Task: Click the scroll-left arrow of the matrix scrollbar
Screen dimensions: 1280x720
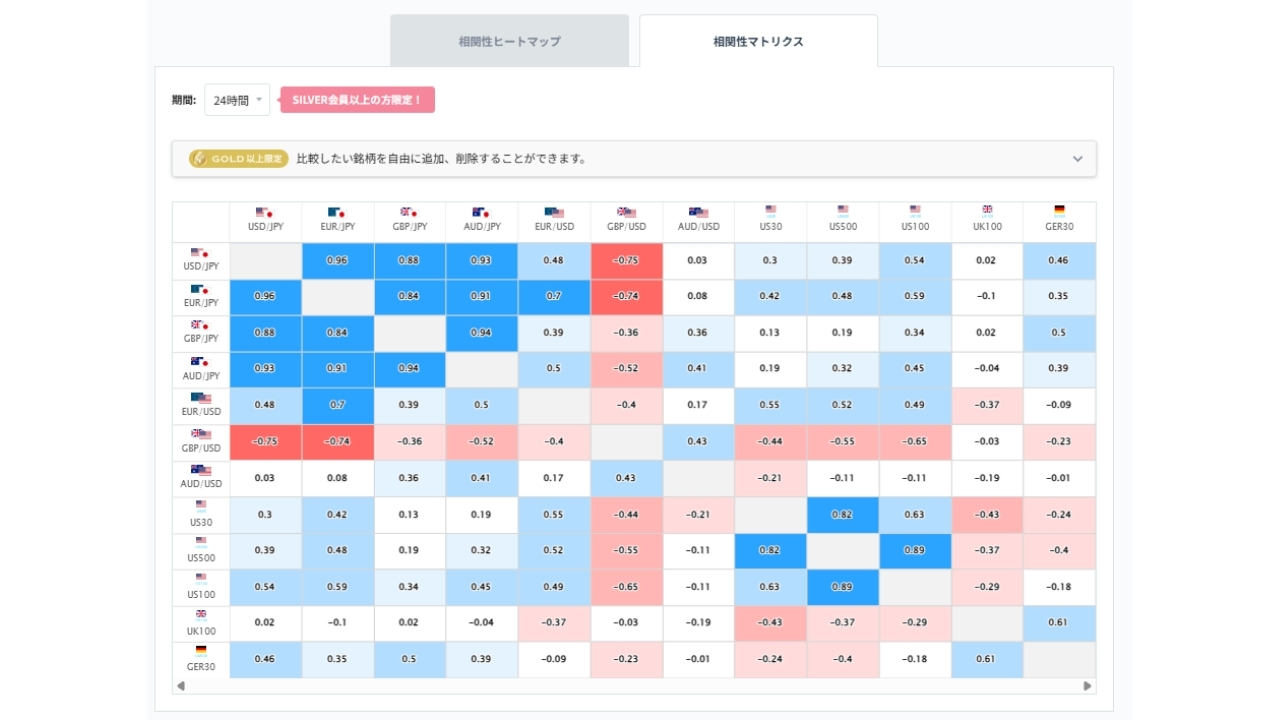Action: 181,686
